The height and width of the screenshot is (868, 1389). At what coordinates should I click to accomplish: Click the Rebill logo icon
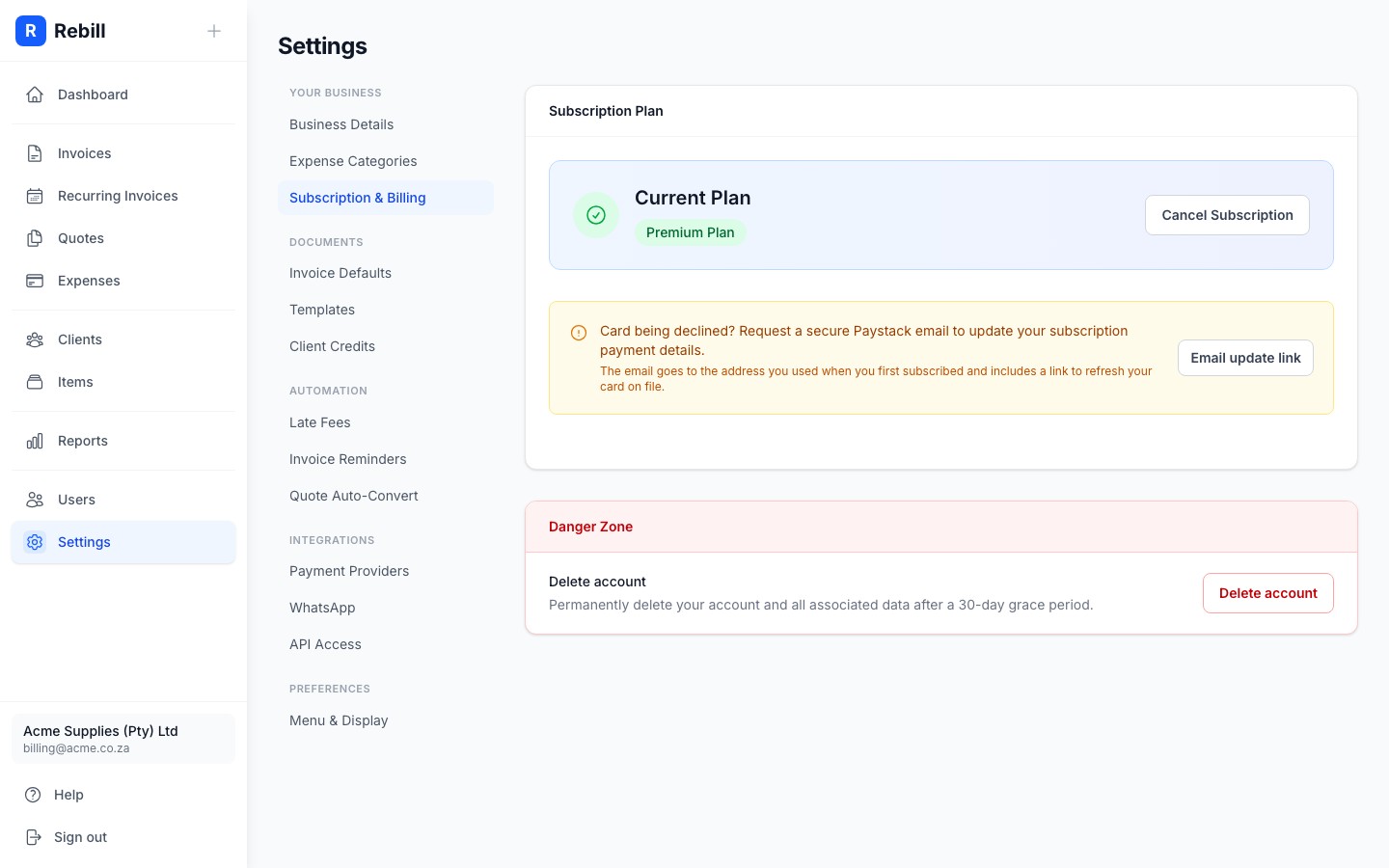click(x=31, y=31)
